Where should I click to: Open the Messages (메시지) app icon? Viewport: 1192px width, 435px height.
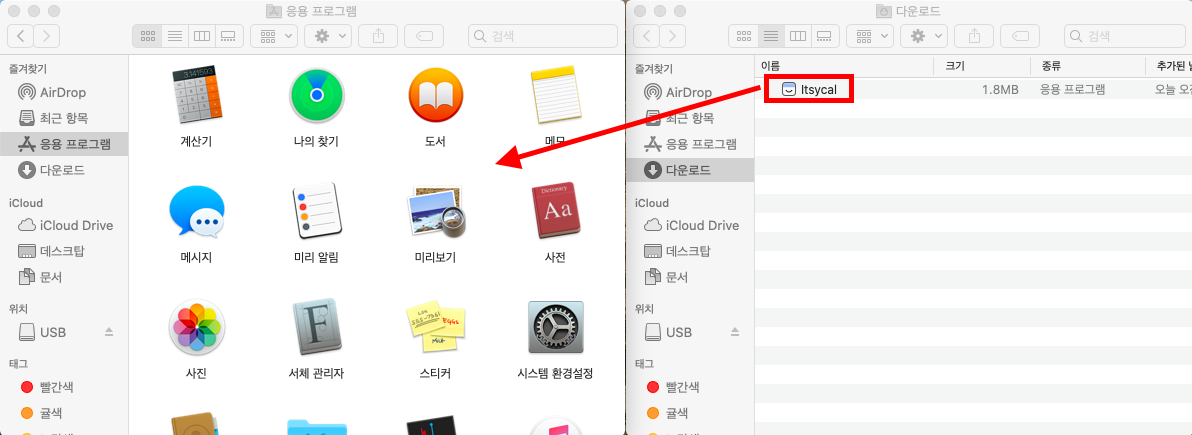(196, 211)
